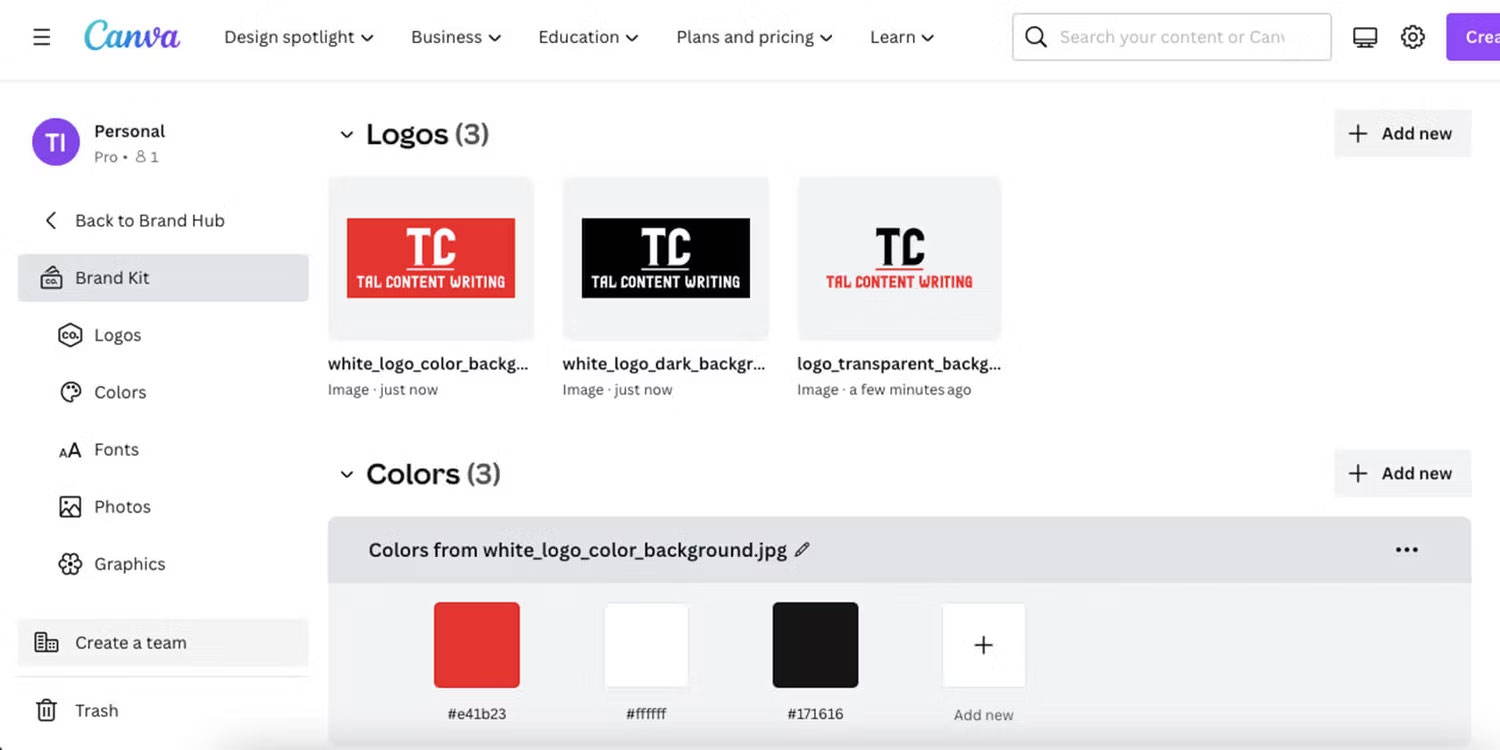Go to Graphics in the sidebar
Viewport: 1500px width, 750px height.
[x=130, y=564]
